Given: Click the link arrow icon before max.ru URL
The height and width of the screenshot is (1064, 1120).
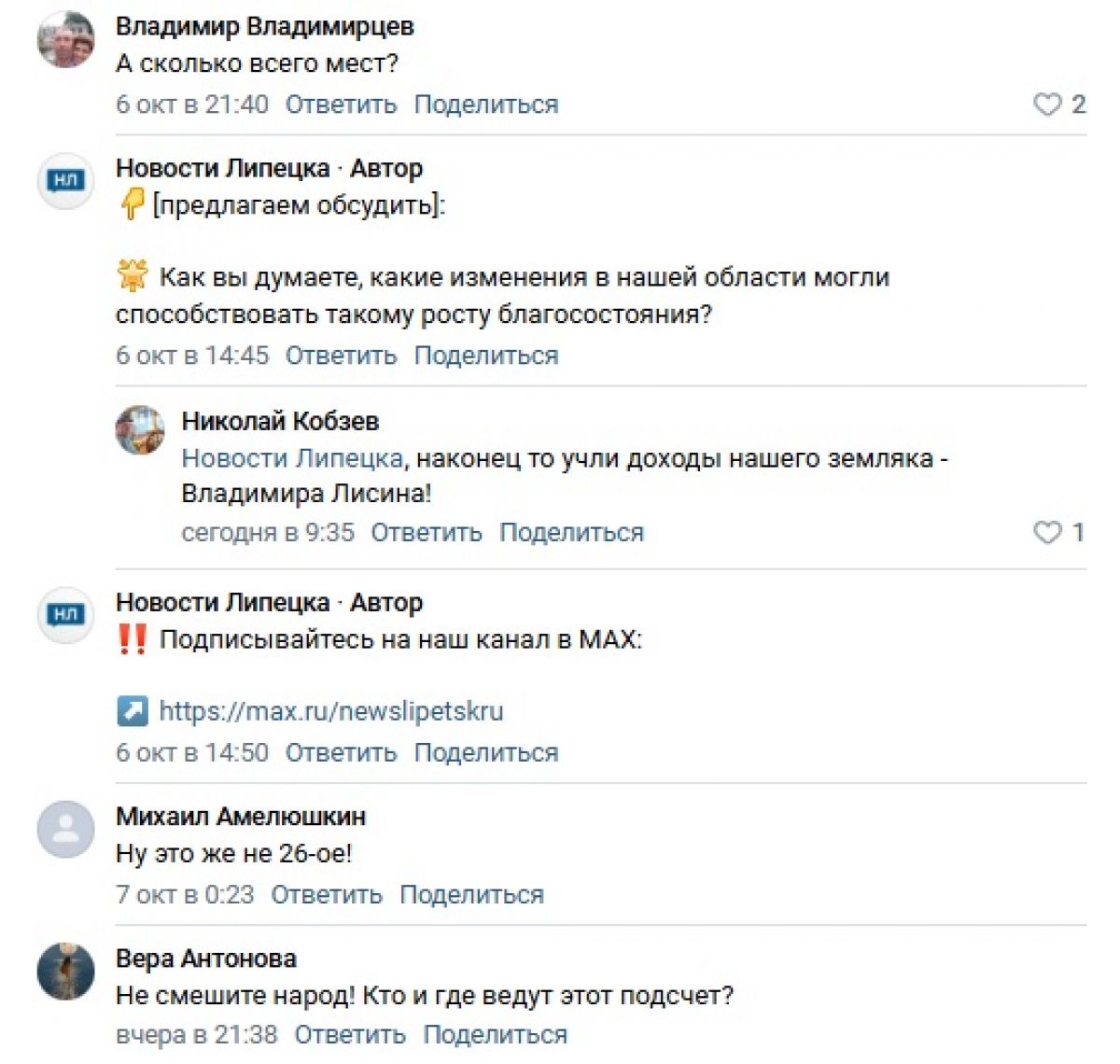Looking at the screenshot, I should [x=132, y=711].
